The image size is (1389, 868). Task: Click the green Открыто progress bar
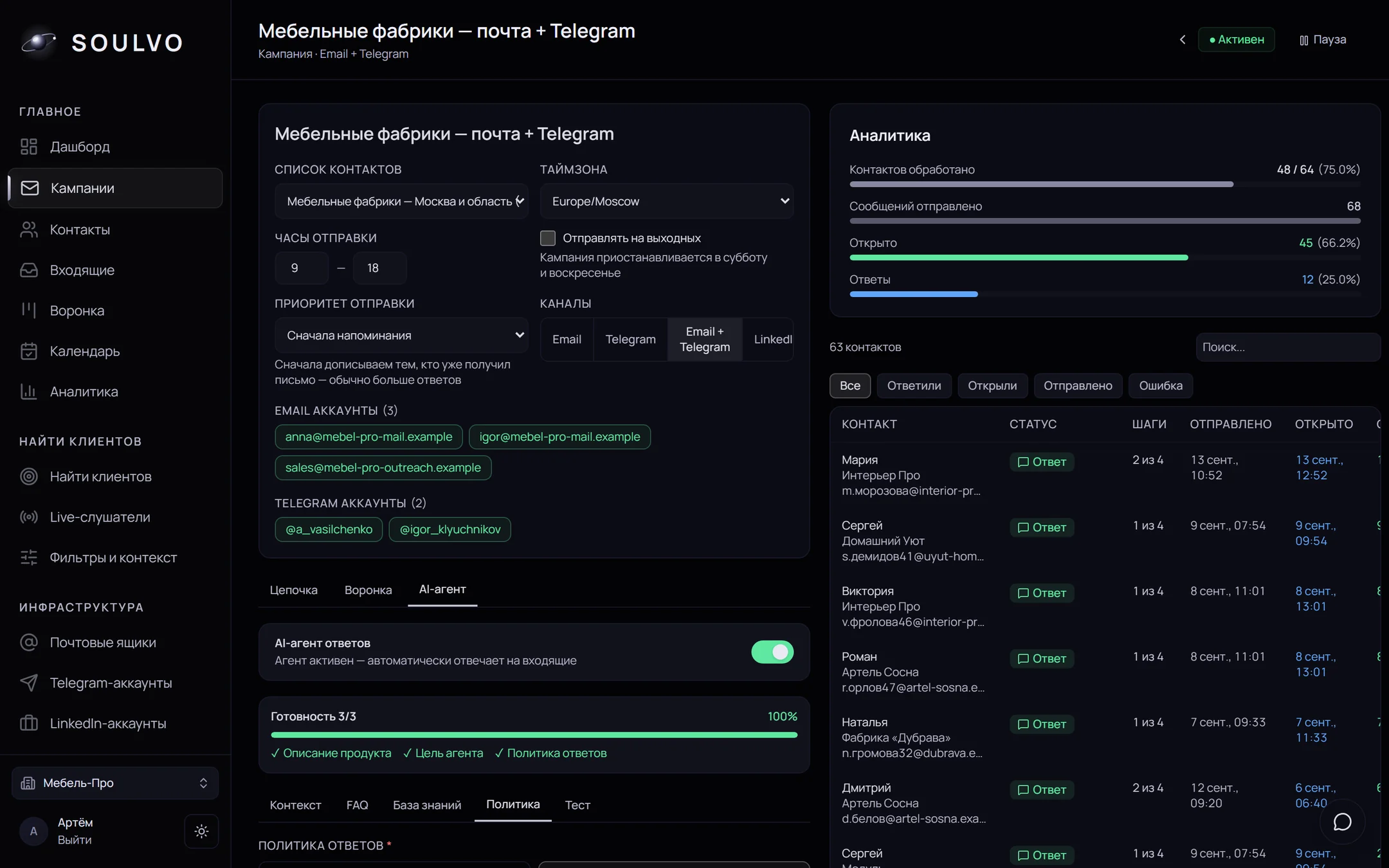(1019, 258)
